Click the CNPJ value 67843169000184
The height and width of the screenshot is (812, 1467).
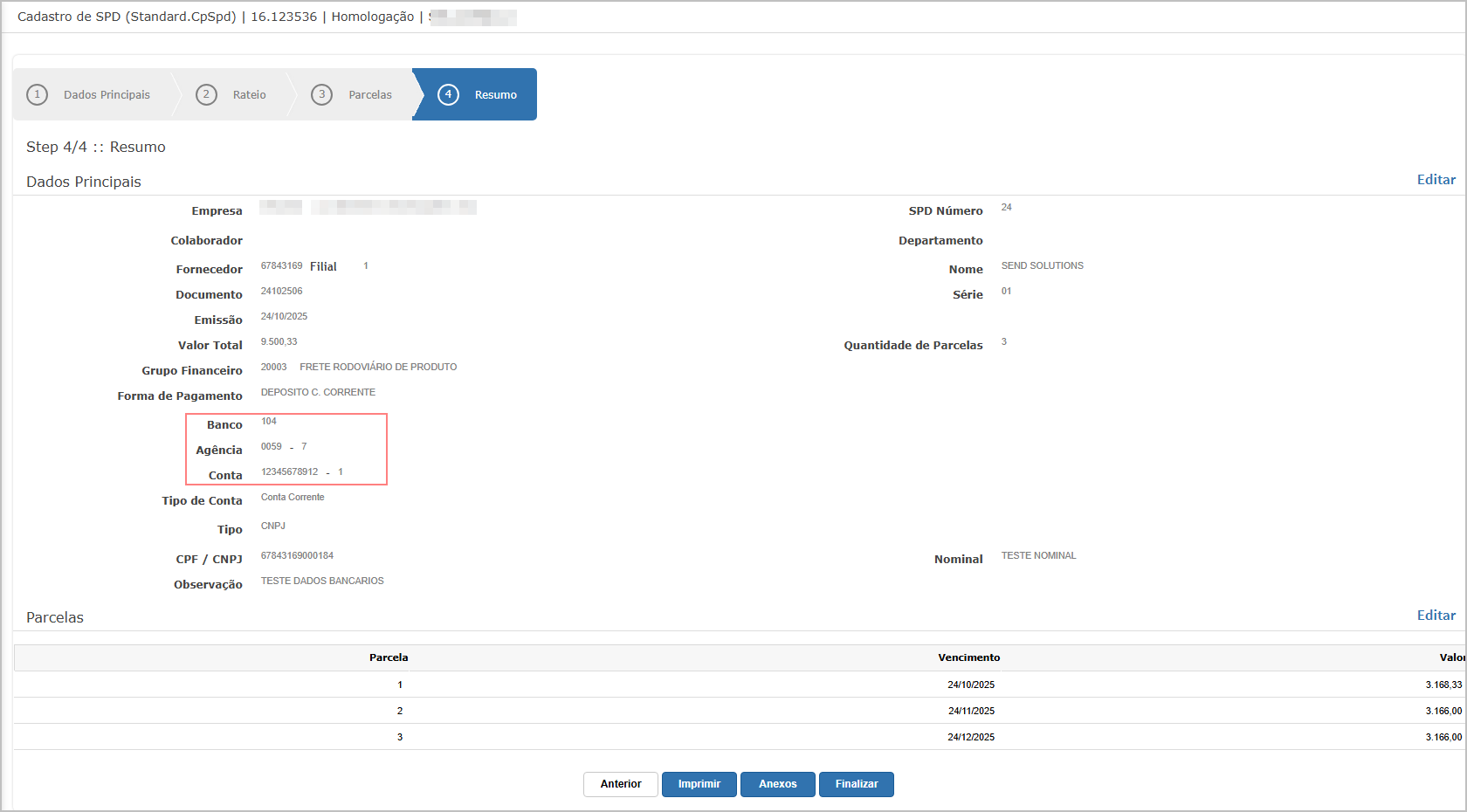pyautogui.click(x=297, y=555)
